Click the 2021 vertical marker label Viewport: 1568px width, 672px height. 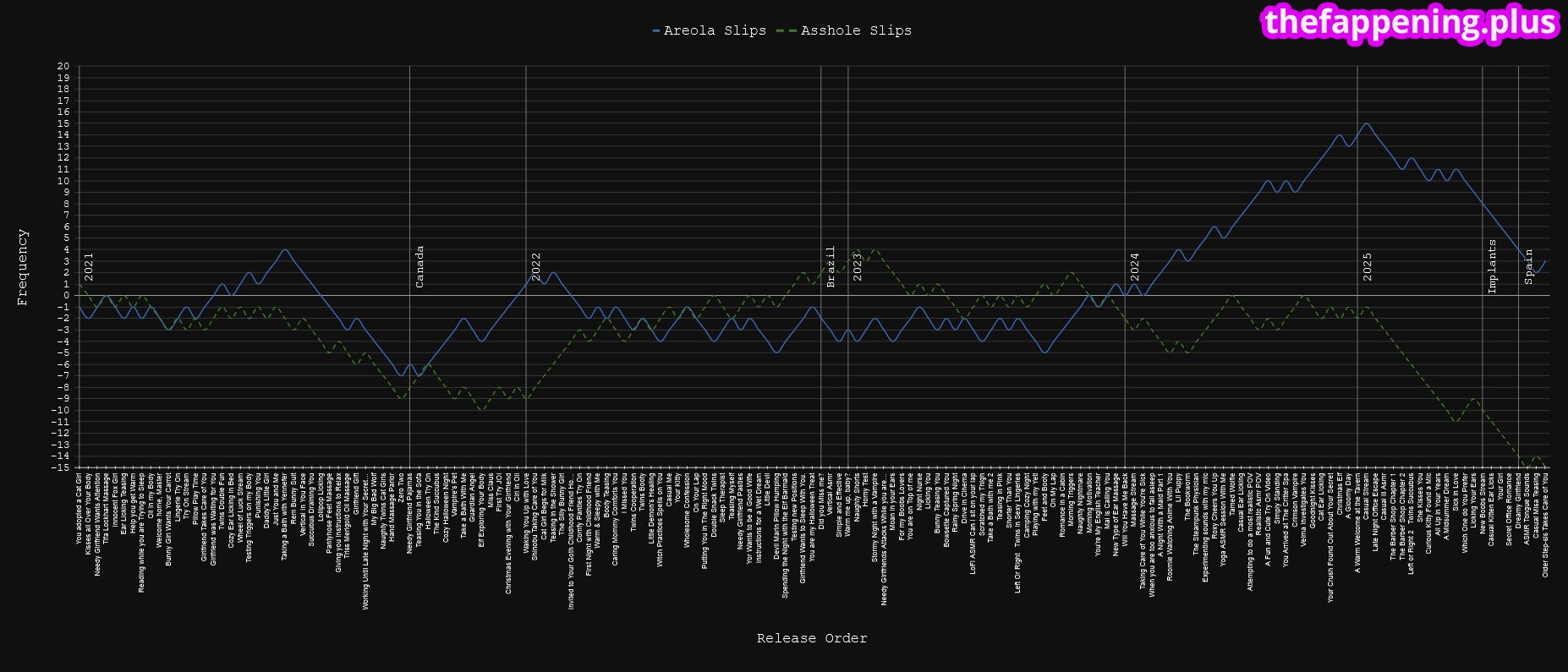tap(89, 266)
